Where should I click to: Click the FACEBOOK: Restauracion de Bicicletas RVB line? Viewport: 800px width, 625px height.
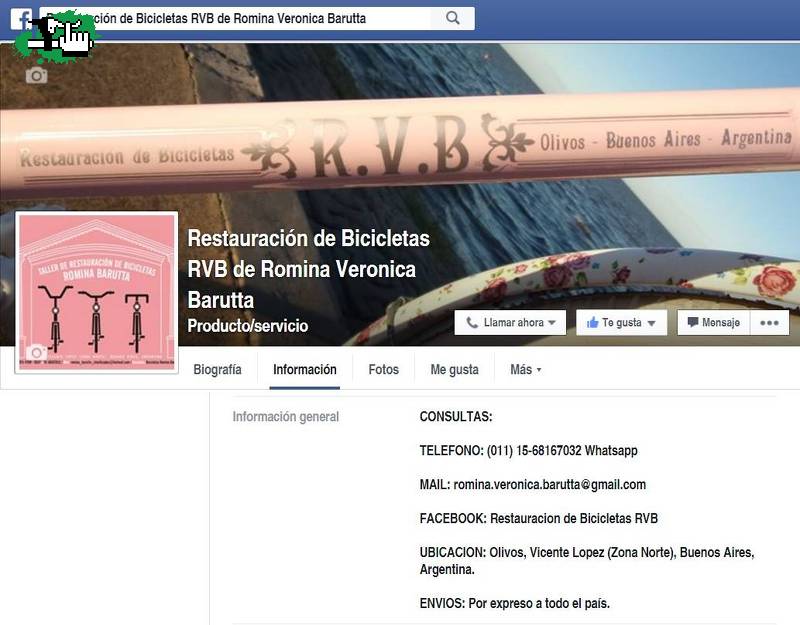539,518
